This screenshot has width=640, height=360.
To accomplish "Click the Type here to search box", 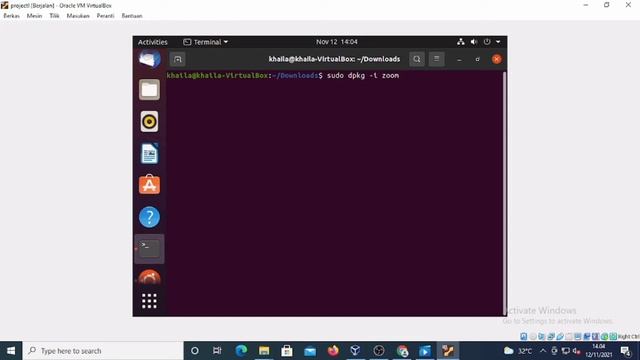I will (103, 351).
